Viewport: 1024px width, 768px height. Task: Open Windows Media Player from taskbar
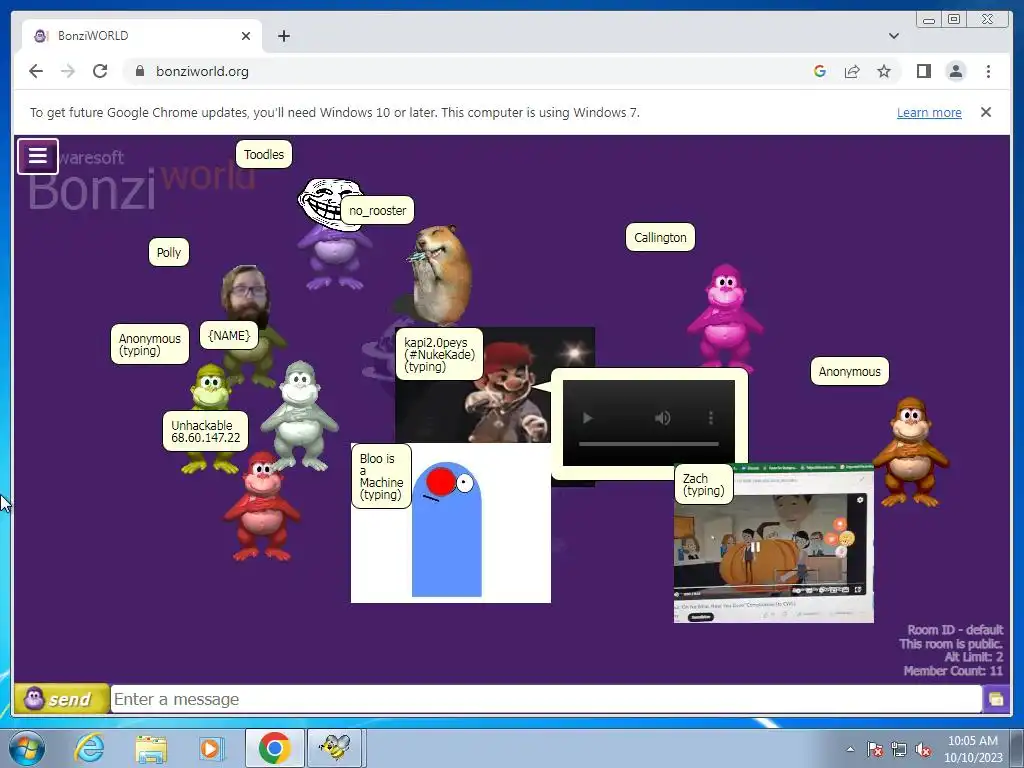click(x=210, y=748)
